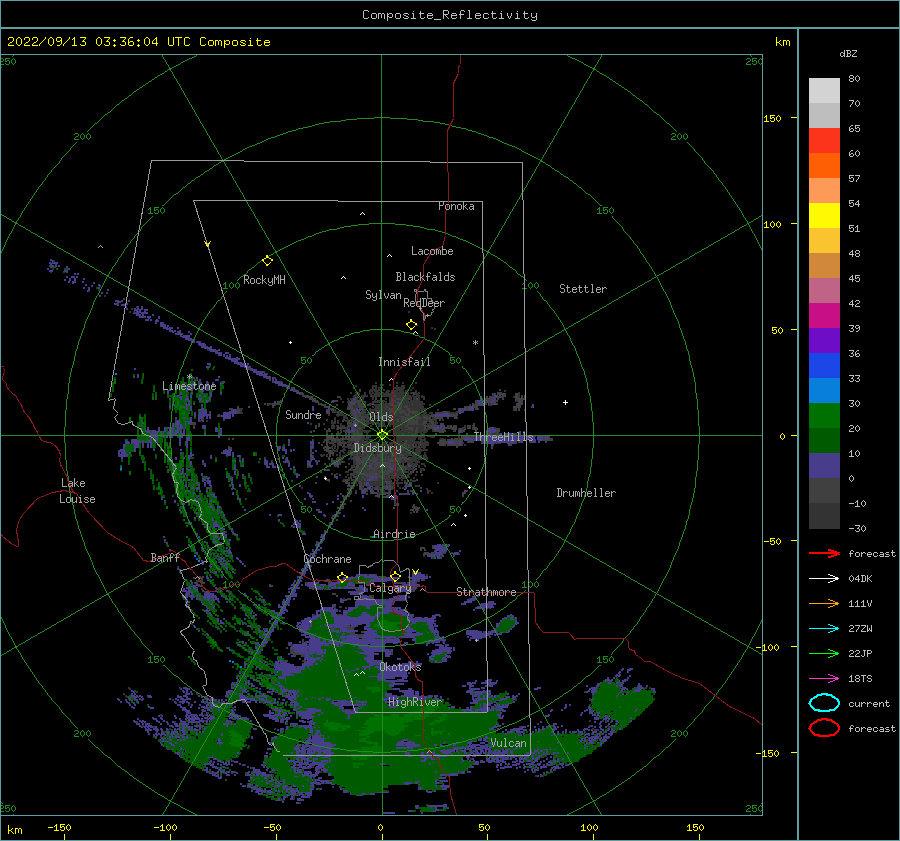Click the Ponoka city label
900x841 pixels.
tap(456, 206)
